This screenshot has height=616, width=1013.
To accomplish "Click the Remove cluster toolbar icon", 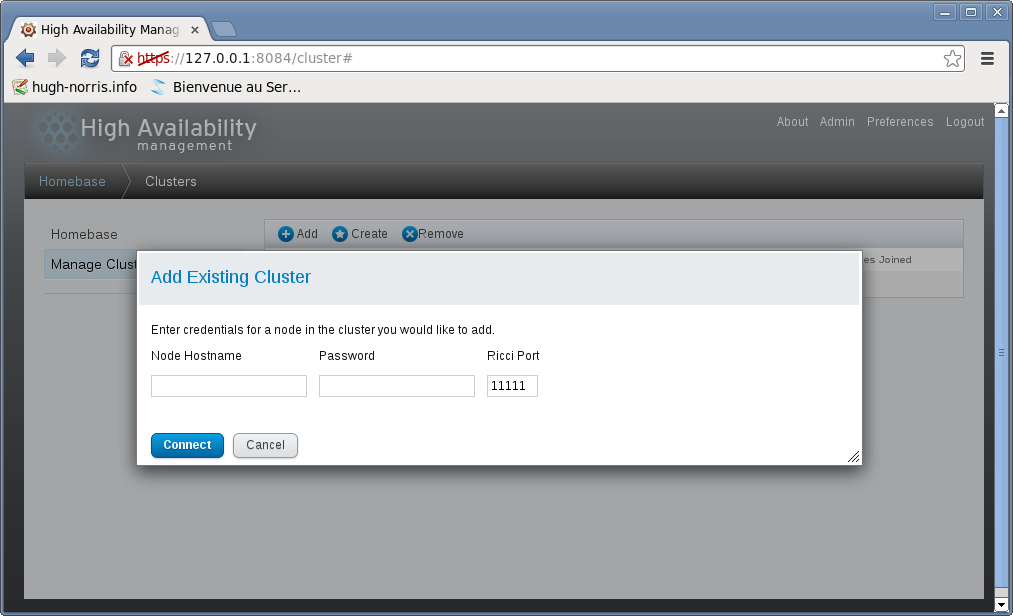I will 410,234.
